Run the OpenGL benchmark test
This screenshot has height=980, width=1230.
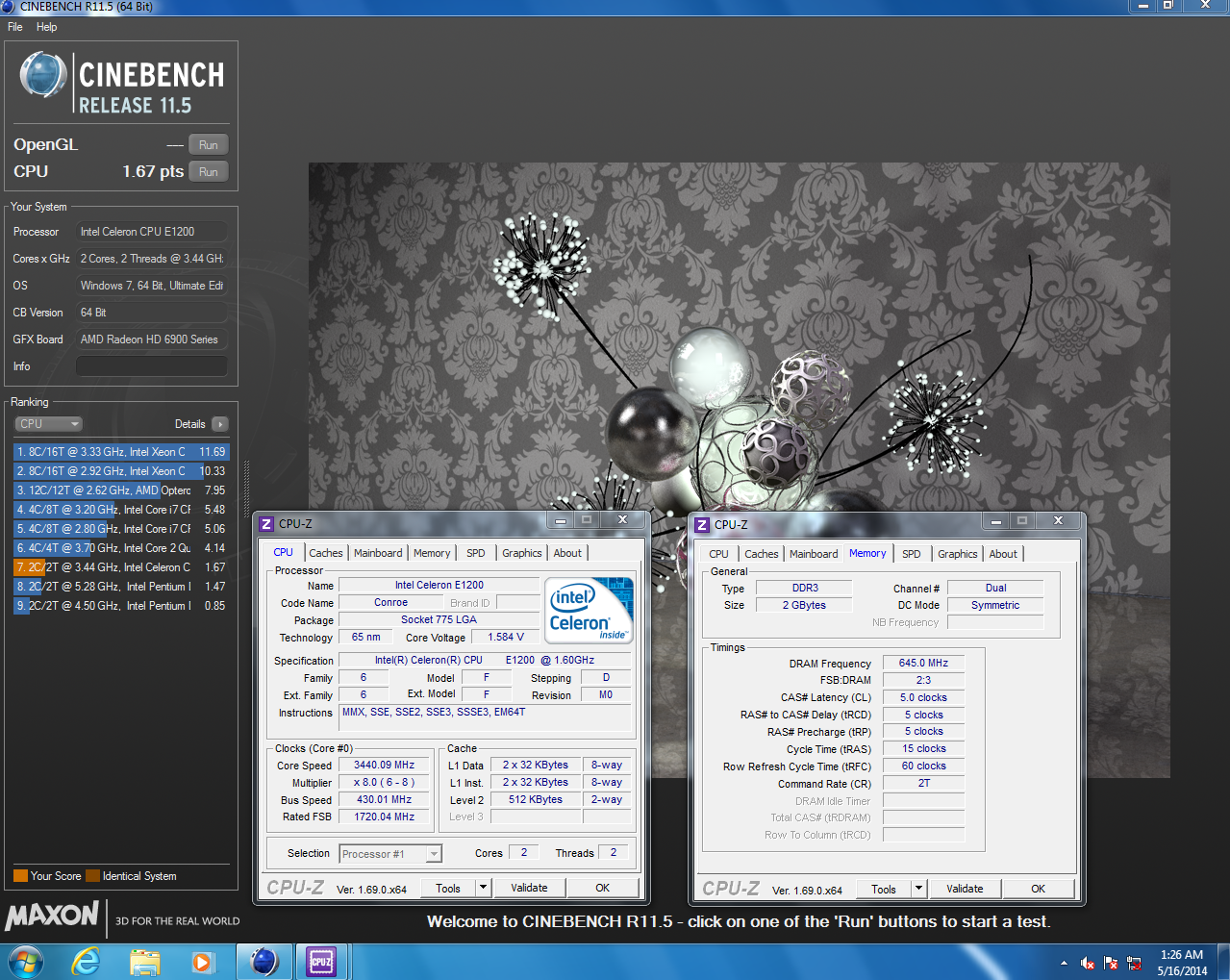click(209, 145)
